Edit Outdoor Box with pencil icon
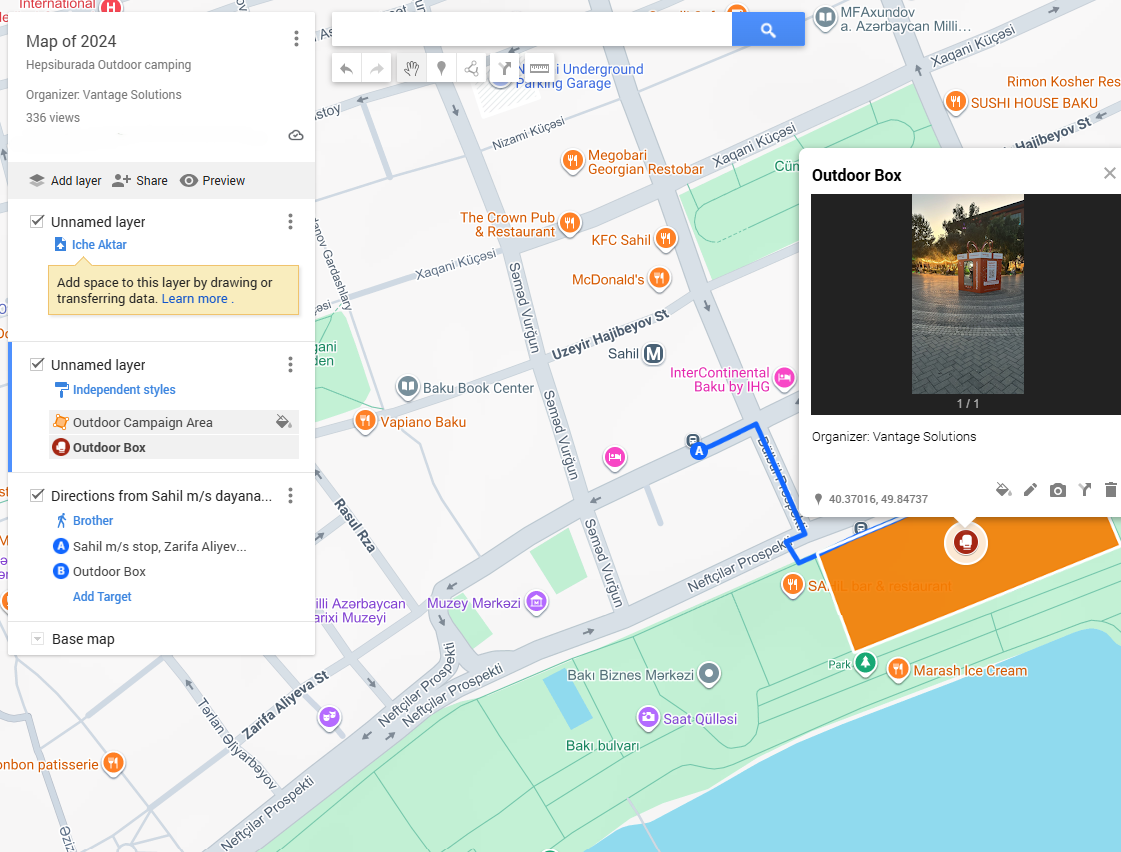1121x852 pixels. [1031, 490]
